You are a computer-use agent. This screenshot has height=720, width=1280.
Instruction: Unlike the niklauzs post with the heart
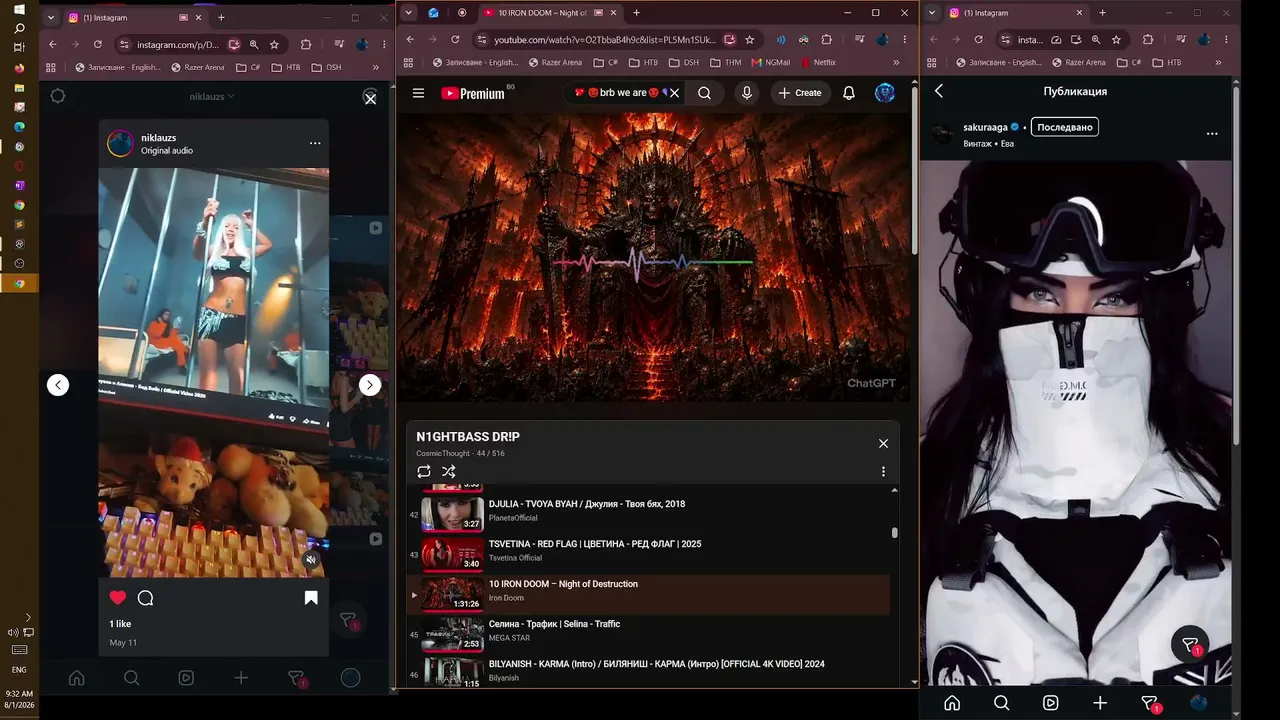pos(118,598)
